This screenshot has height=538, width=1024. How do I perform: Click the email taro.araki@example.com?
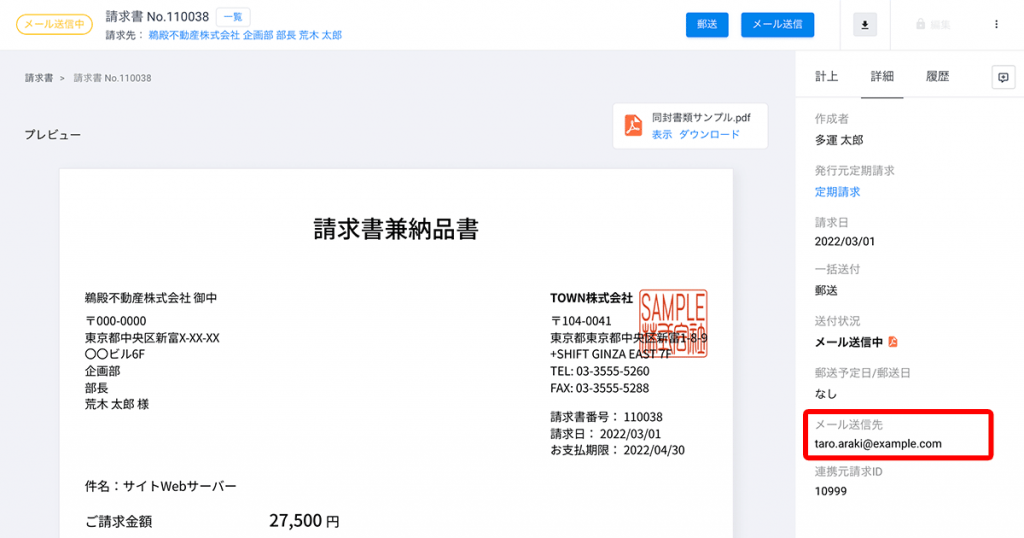click(878, 444)
